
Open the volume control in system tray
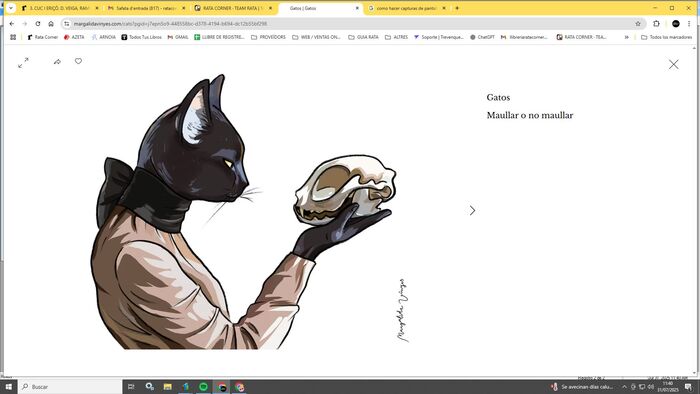650,387
